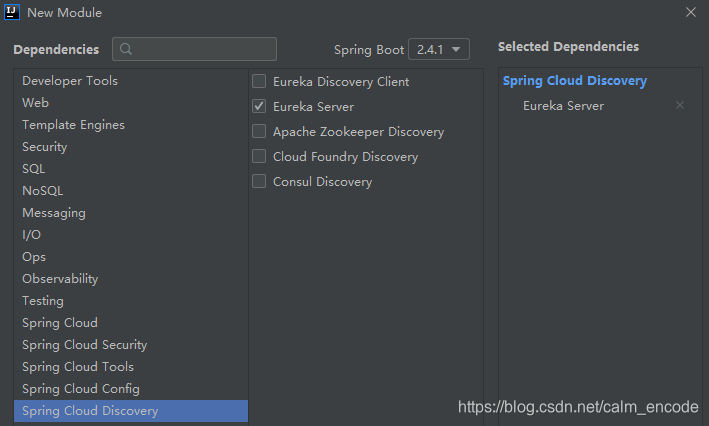709x426 pixels.
Task: Tick Apache Zookeeper Discovery checkbox
Action: click(x=259, y=131)
